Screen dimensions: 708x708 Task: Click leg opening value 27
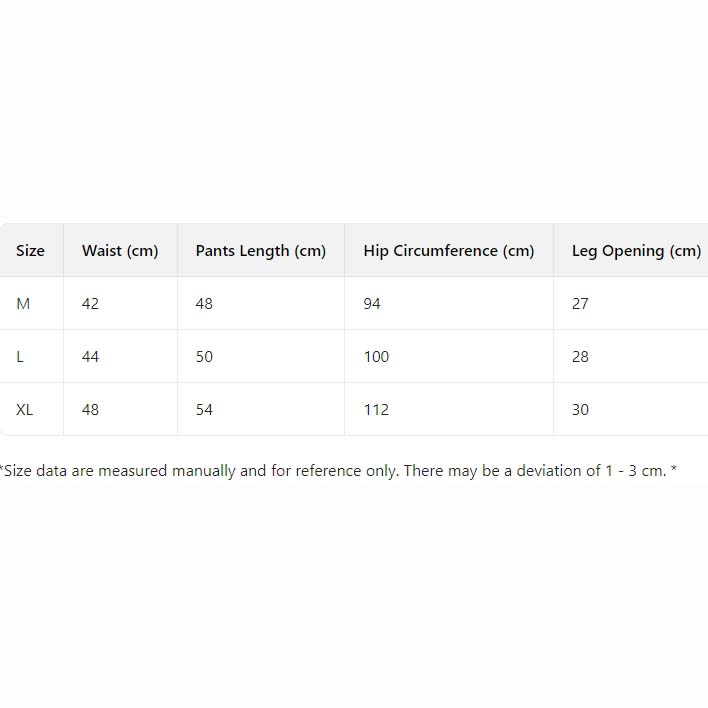tap(580, 304)
